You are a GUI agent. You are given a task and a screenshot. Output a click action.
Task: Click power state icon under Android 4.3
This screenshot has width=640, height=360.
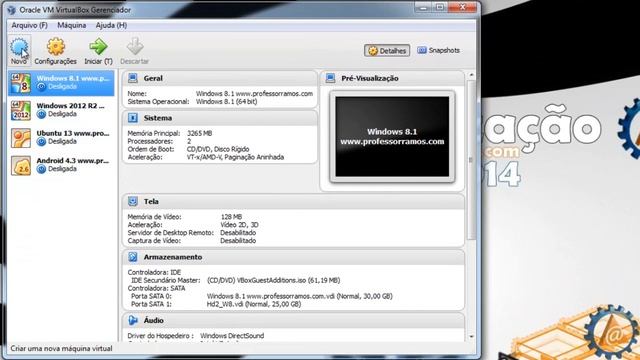tap(41, 169)
